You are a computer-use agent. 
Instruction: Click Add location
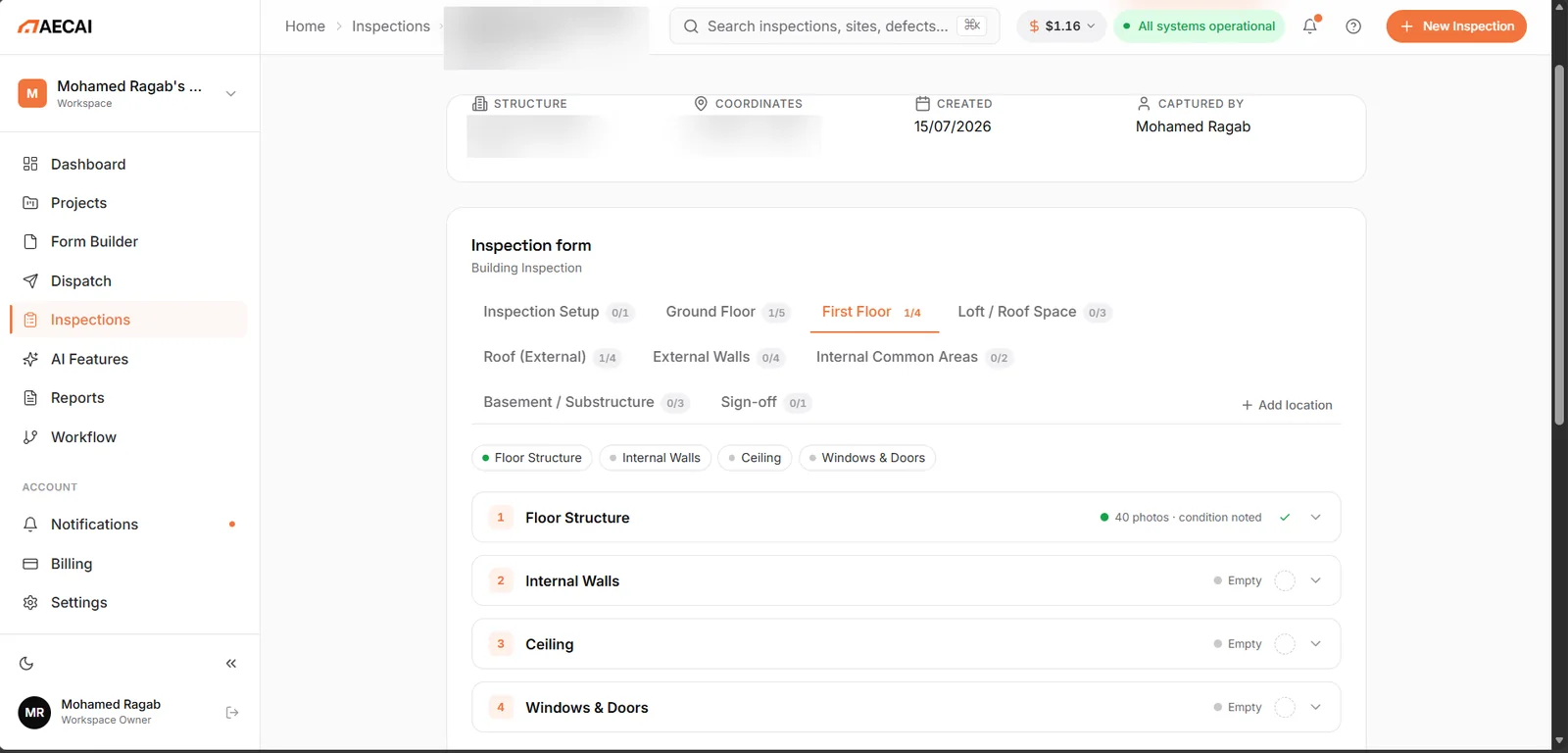click(x=1287, y=405)
